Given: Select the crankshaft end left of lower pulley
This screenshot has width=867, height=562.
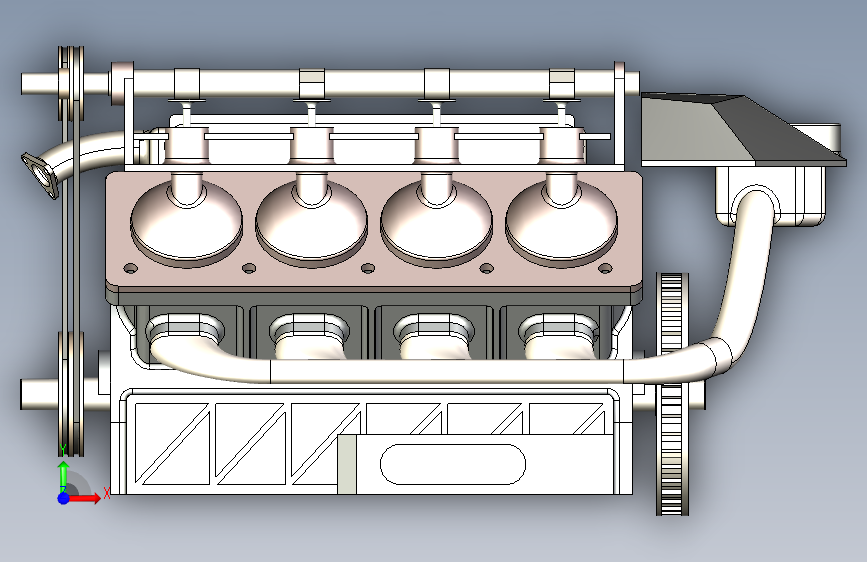Looking at the screenshot, I should pyautogui.click(x=39, y=394).
